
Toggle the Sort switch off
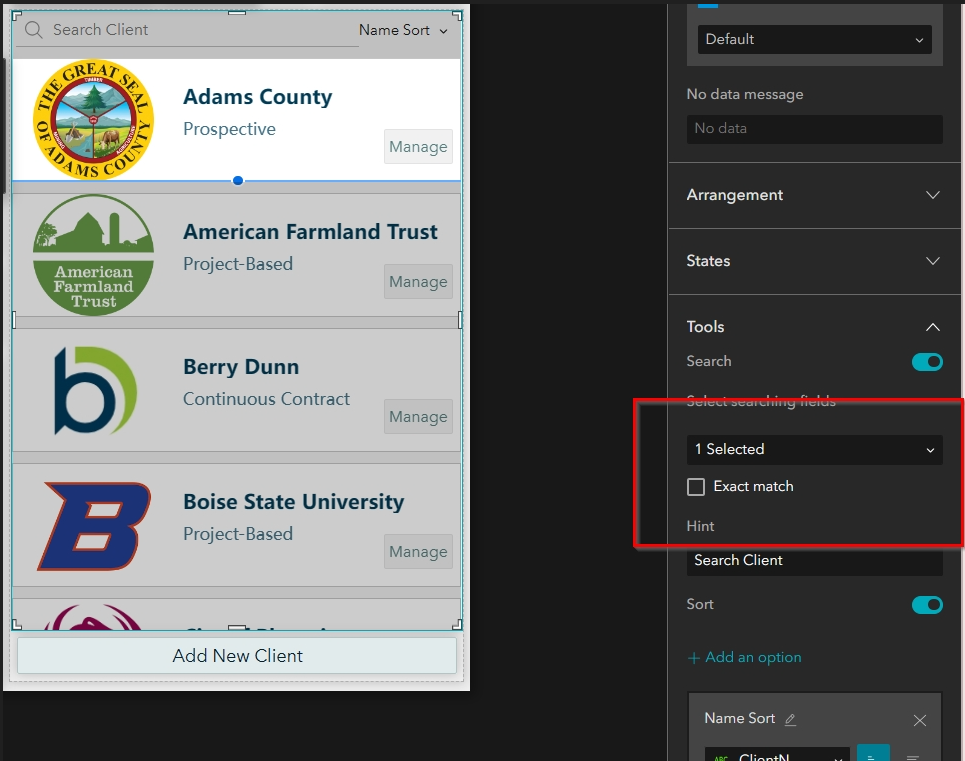click(927, 605)
